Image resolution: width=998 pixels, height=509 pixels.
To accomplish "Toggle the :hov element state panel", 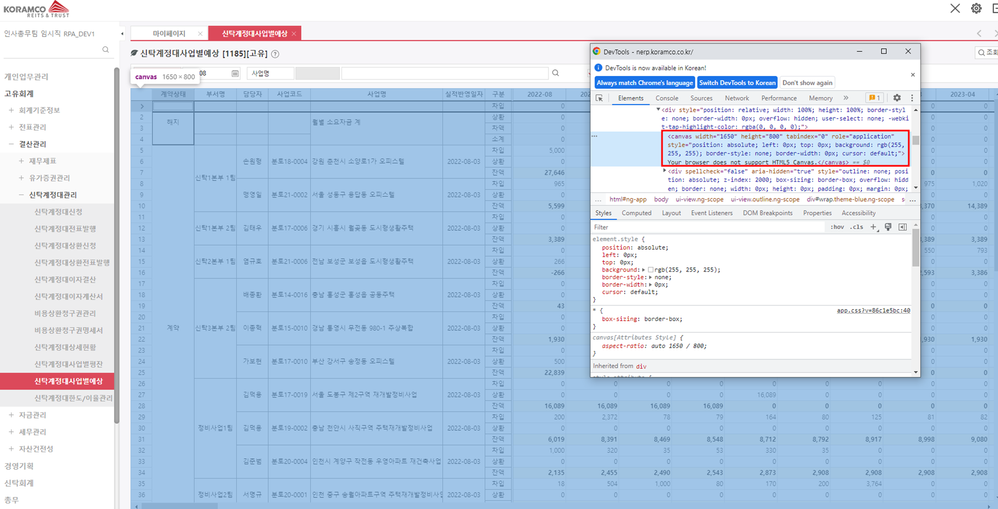I will point(835,227).
